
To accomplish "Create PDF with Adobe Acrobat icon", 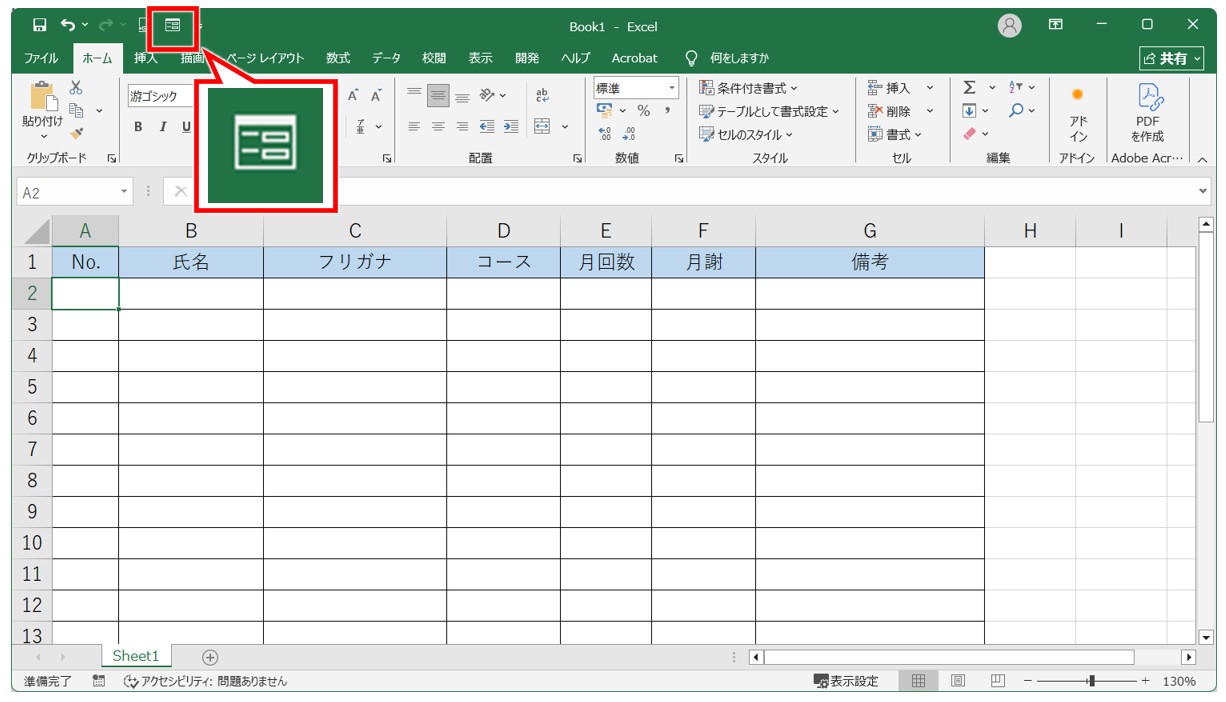I will pyautogui.click(x=1147, y=113).
